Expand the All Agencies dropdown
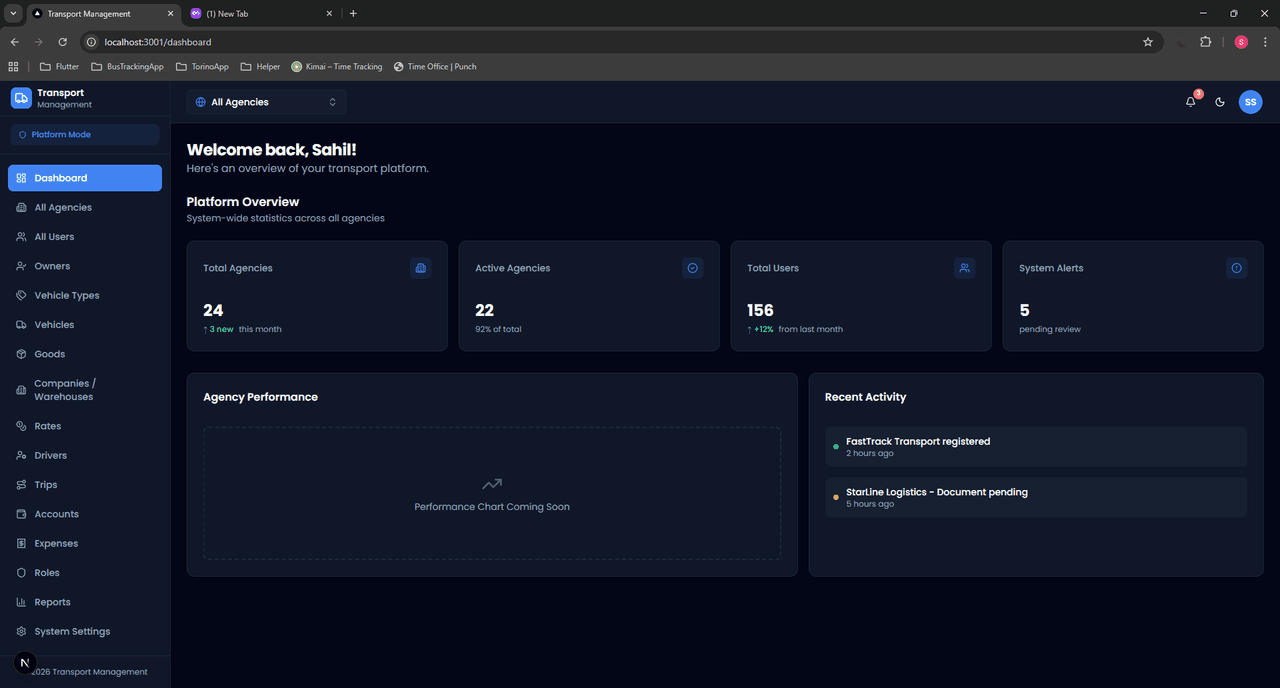 point(266,102)
